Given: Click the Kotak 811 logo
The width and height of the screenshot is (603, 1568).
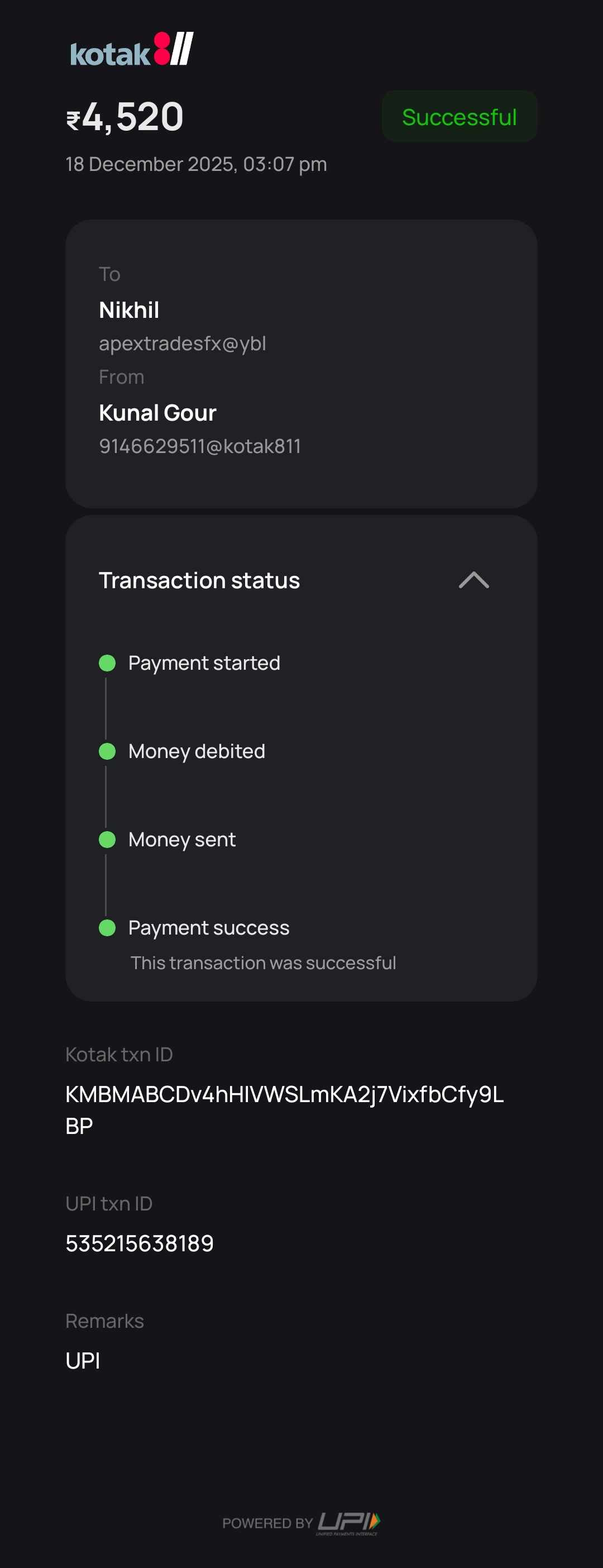Looking at the screenshot, I should (x=131, y=50).
